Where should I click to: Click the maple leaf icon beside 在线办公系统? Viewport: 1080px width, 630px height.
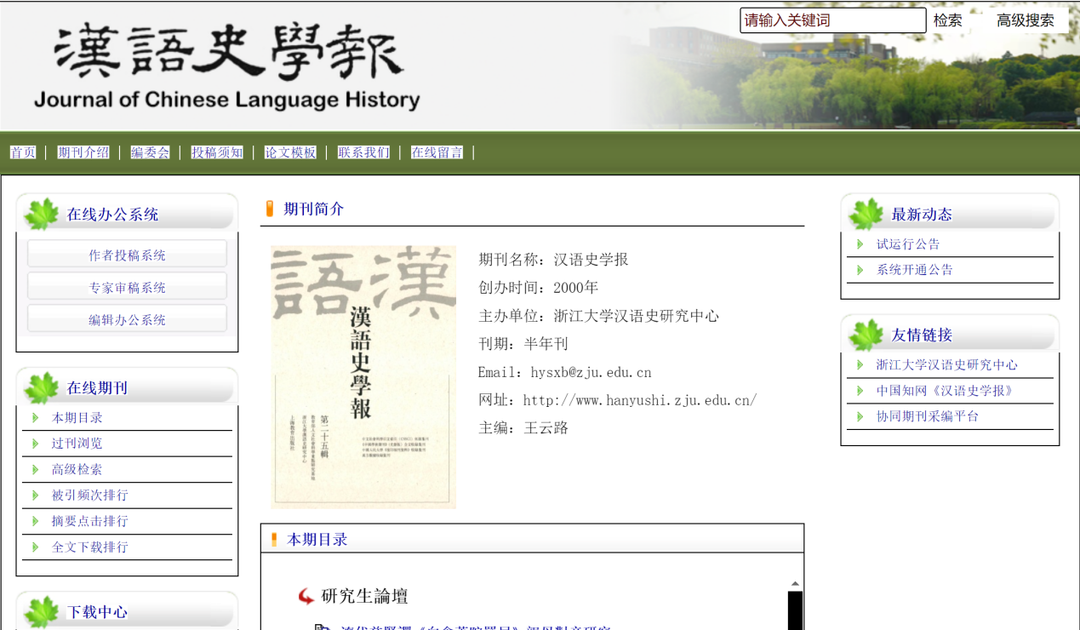[41, 214]
